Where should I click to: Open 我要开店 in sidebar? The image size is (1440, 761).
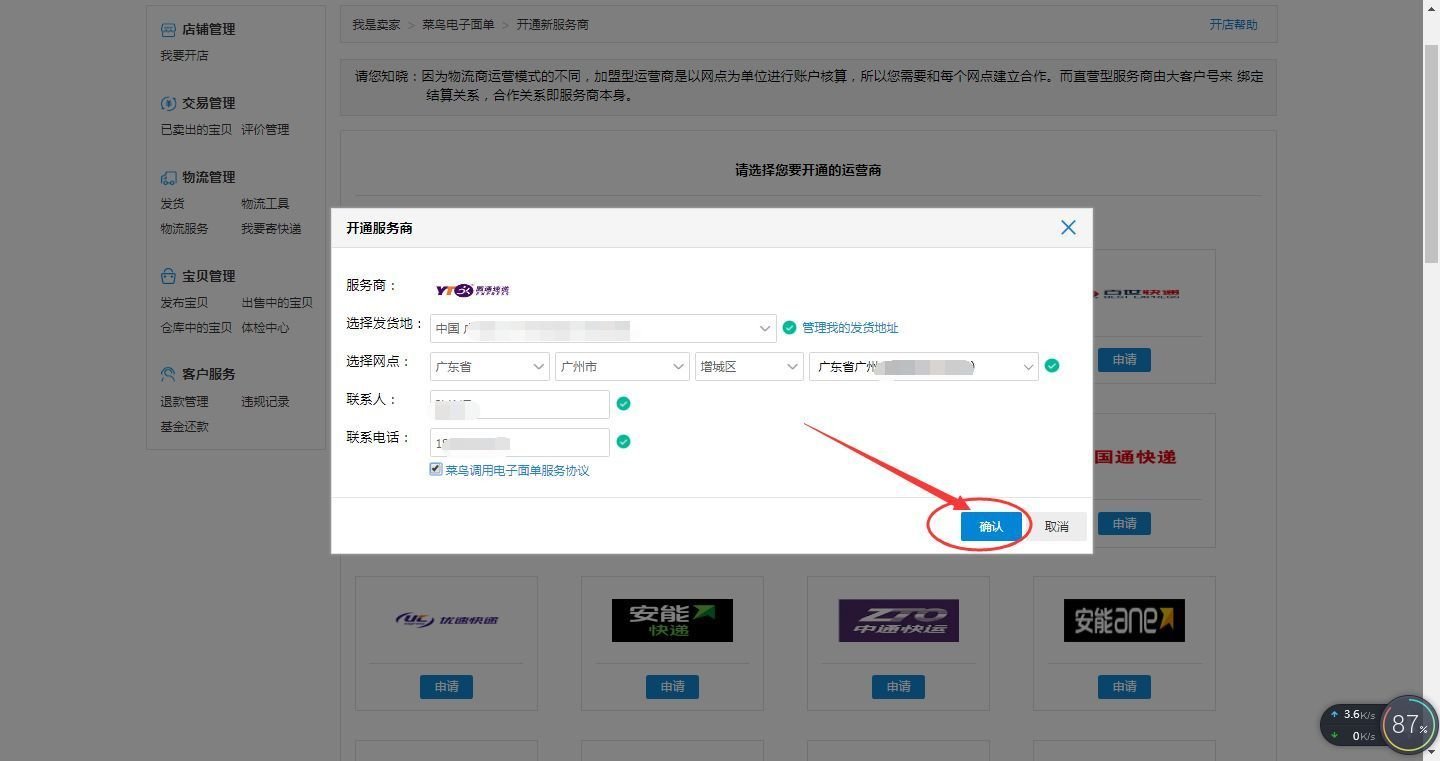pyautogui.click(x=184, y=56)
